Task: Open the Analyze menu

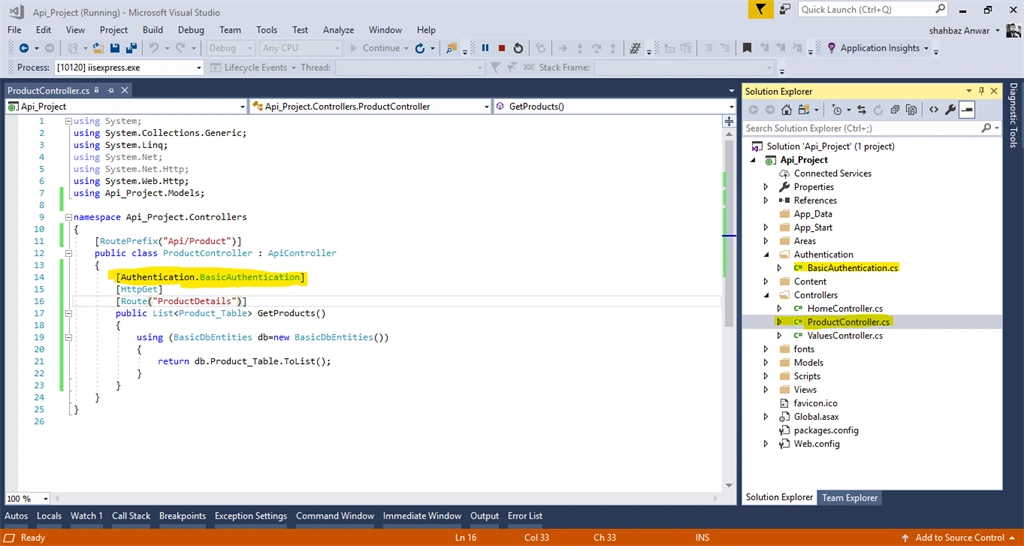Action: (338, 30)
